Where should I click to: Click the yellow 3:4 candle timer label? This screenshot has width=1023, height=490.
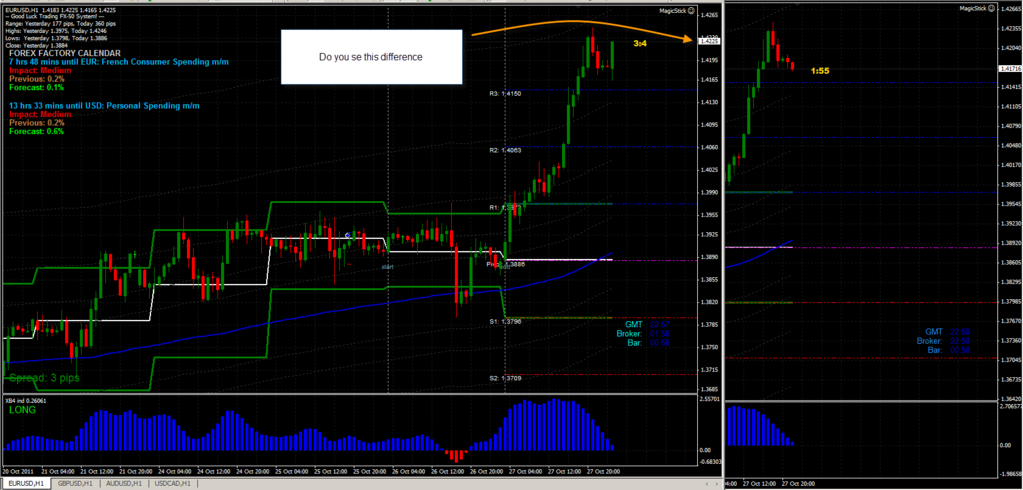(640, 43)
